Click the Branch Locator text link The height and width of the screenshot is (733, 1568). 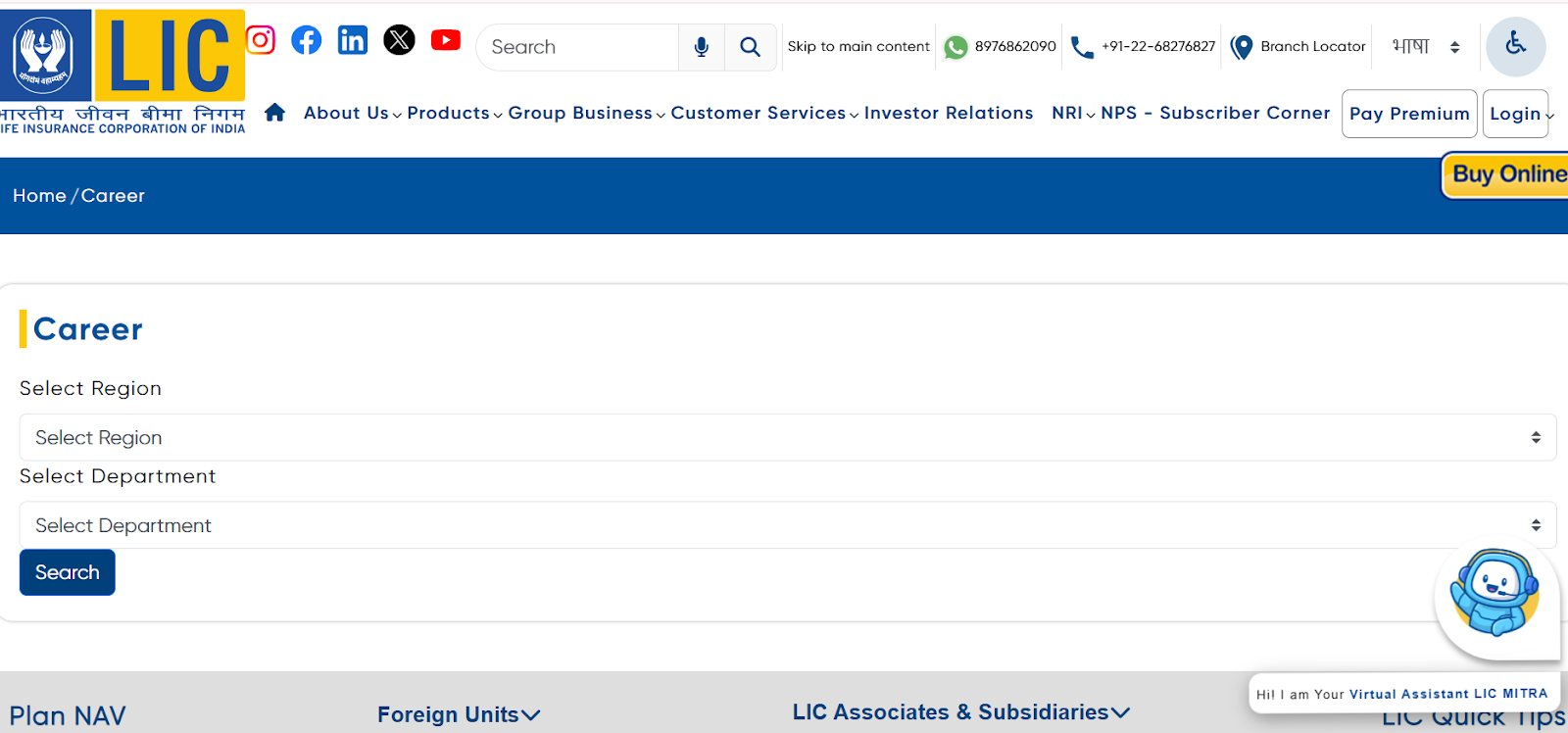[x=1313, y=46]
